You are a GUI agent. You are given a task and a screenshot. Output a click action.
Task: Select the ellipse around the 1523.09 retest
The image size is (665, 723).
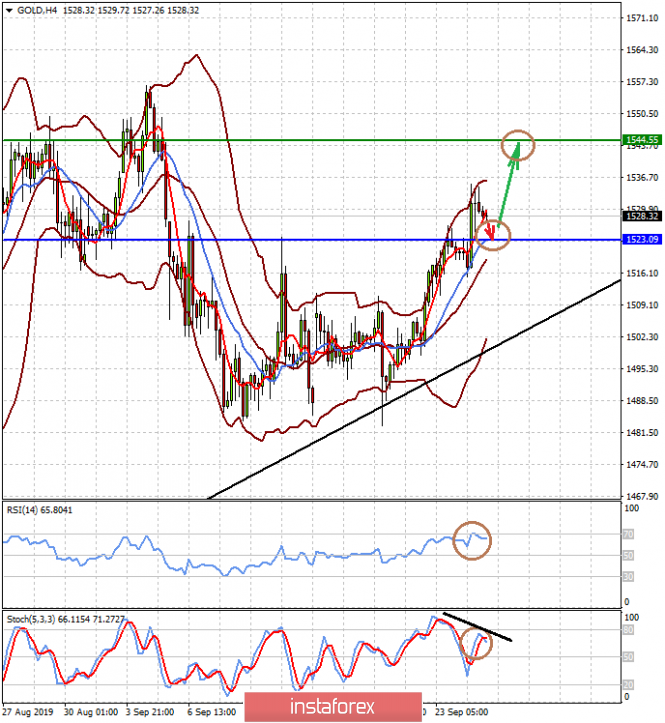click(x=493, y=235)
